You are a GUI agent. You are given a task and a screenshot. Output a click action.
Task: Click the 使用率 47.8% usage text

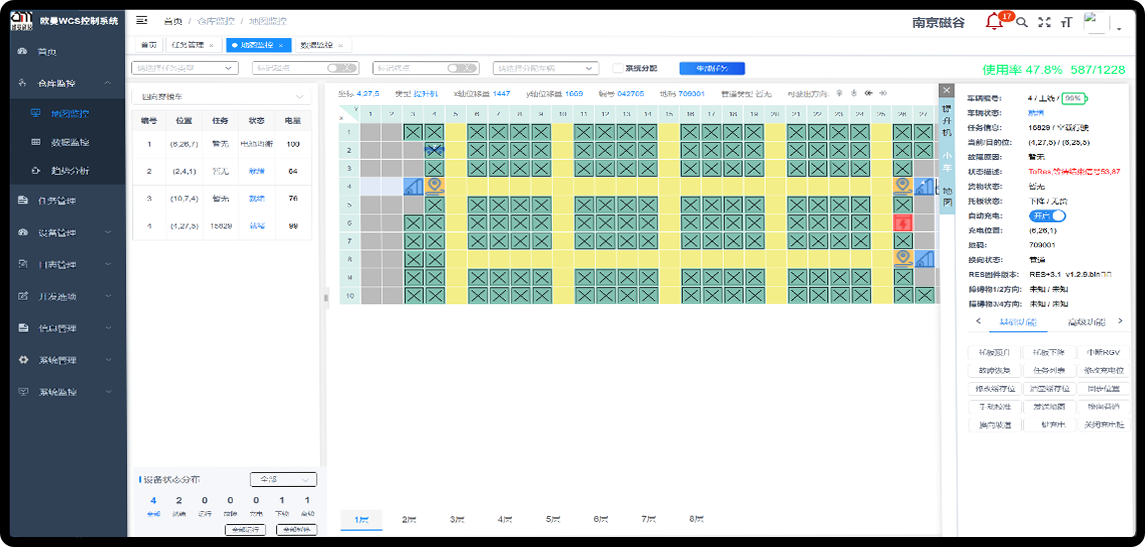tap(1022, 69)
